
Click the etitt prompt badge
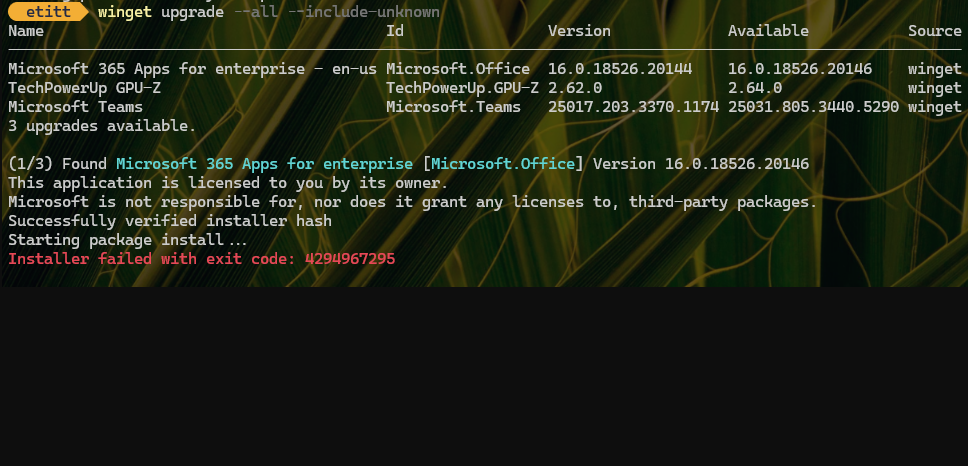pos(48,12)
